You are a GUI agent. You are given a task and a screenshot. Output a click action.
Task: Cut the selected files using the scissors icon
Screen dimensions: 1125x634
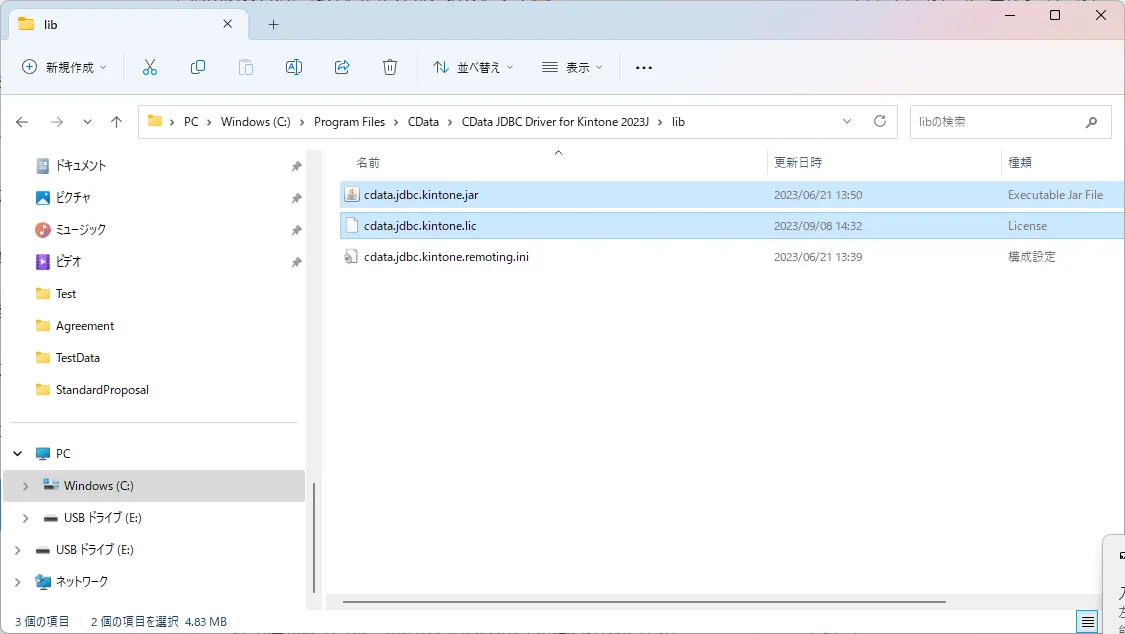(x=150, y=67)
